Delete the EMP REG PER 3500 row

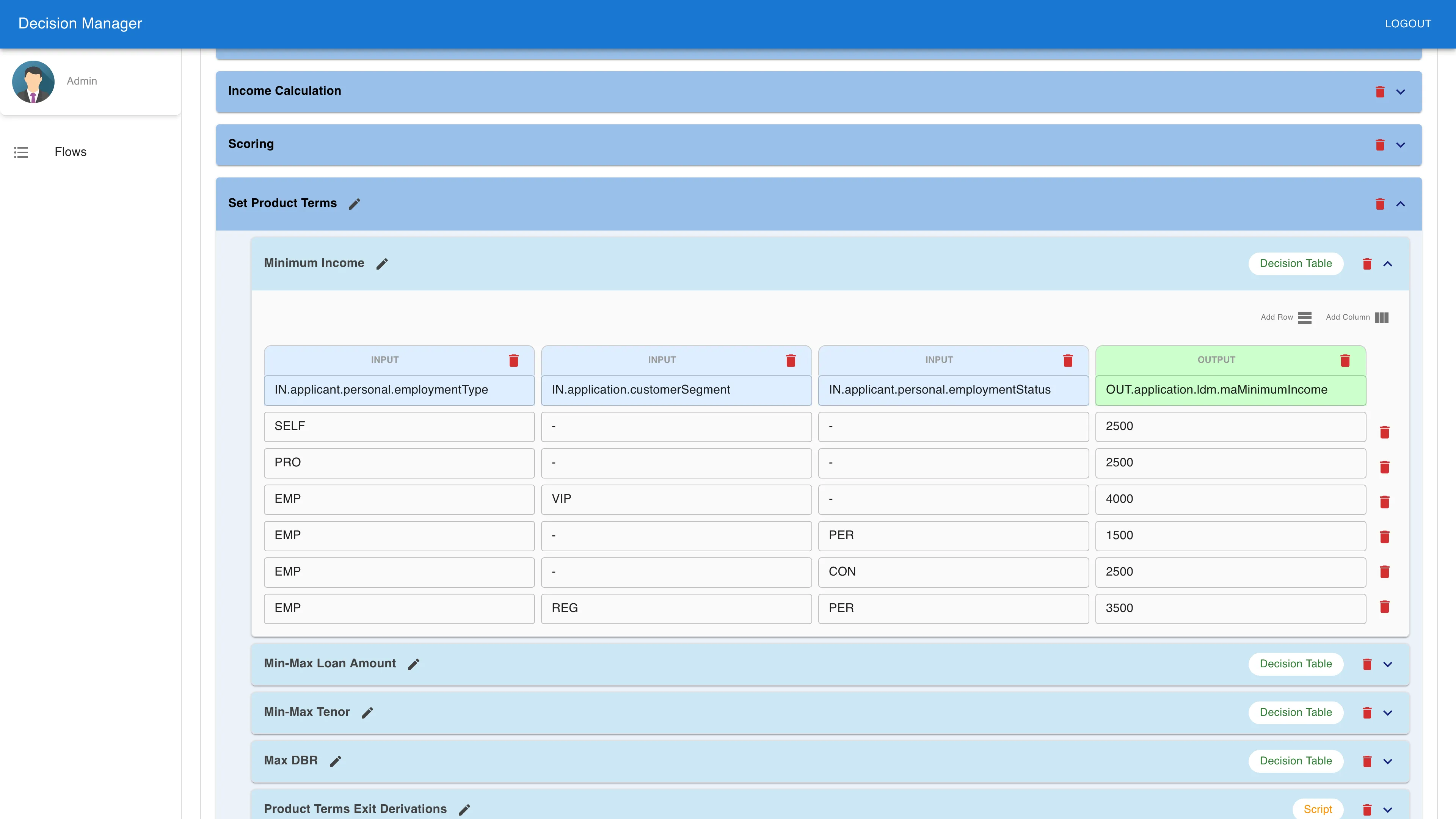(1385, 607)
